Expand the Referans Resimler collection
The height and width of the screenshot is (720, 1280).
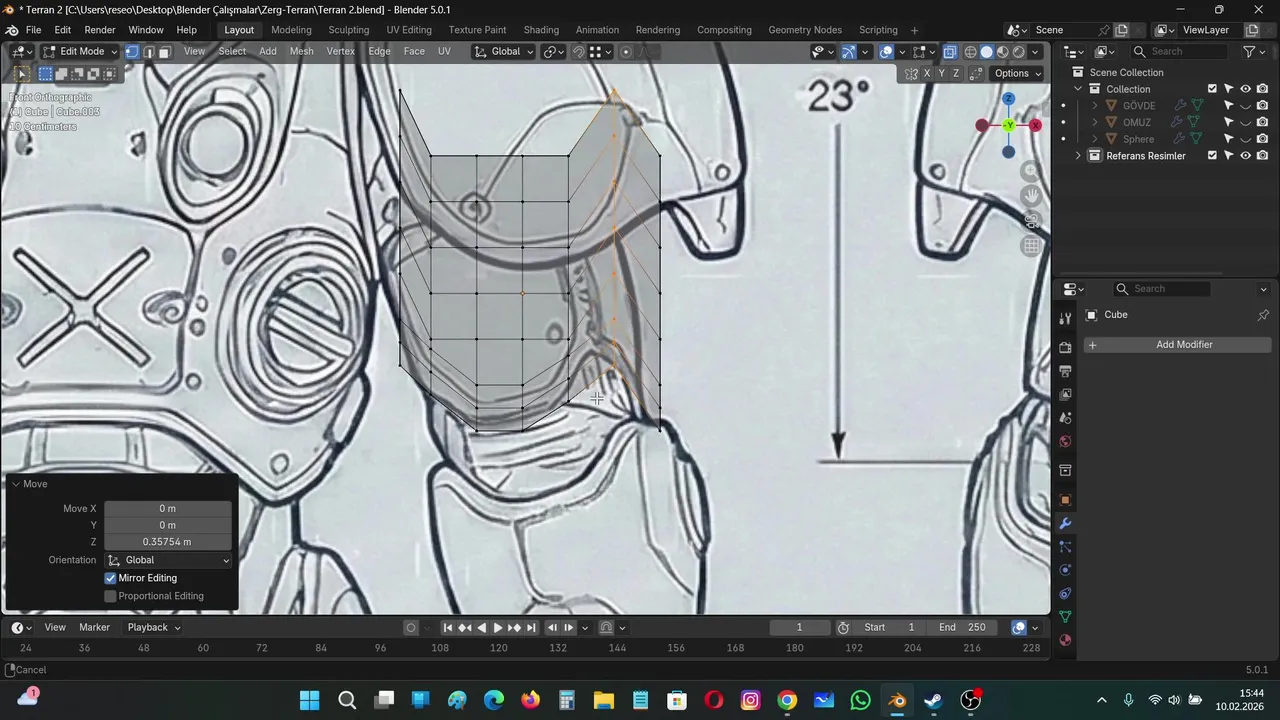1078,156
